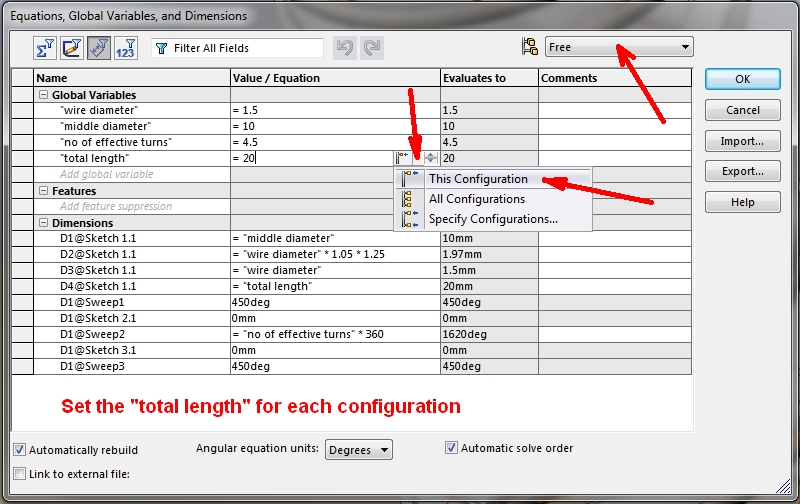
Task: Click the Add feature suppression cell
Action: tap(132, 207)
